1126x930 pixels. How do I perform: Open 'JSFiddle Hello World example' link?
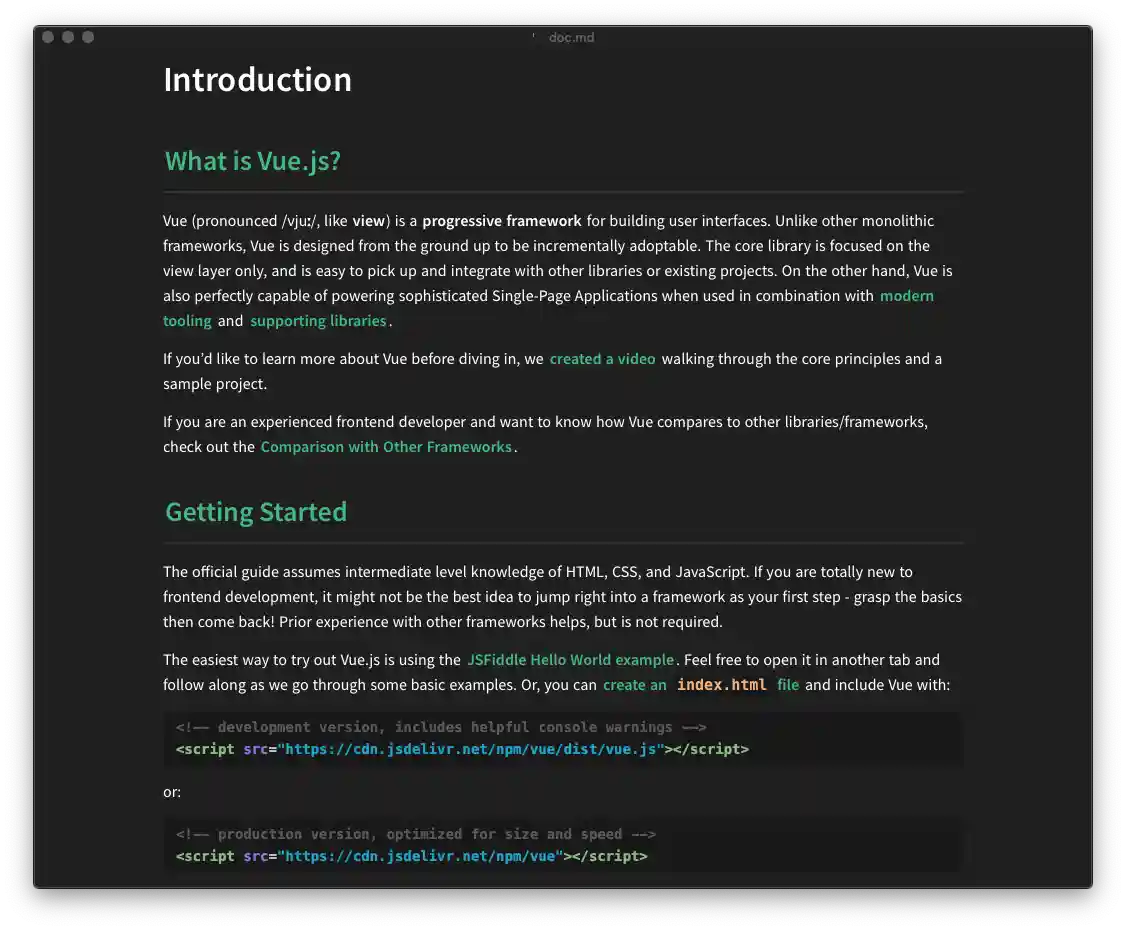(x=571, y=660)
